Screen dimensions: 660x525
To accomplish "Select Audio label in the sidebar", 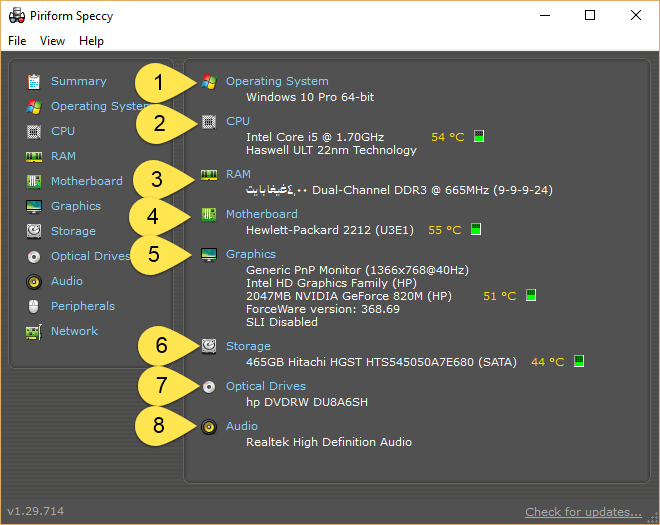I will [x=67, y=281].
